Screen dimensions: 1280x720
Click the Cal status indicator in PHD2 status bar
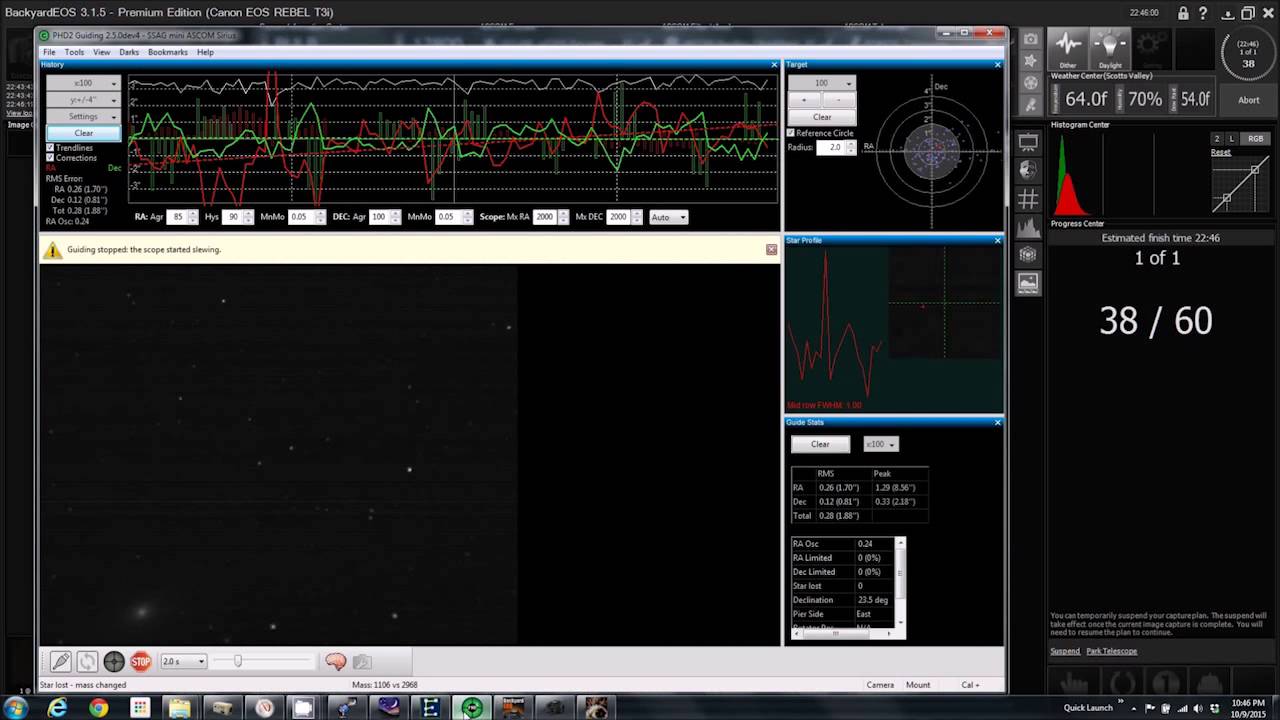point(970,685)
